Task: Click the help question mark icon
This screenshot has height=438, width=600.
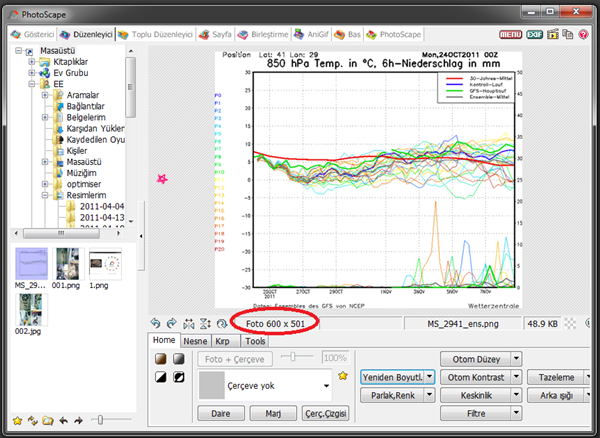Action: tap(583, 34)
